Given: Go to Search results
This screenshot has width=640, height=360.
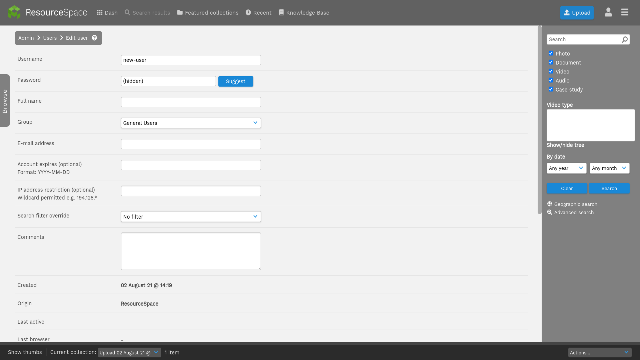Looking at the screenshot, I should pos(147,13).
